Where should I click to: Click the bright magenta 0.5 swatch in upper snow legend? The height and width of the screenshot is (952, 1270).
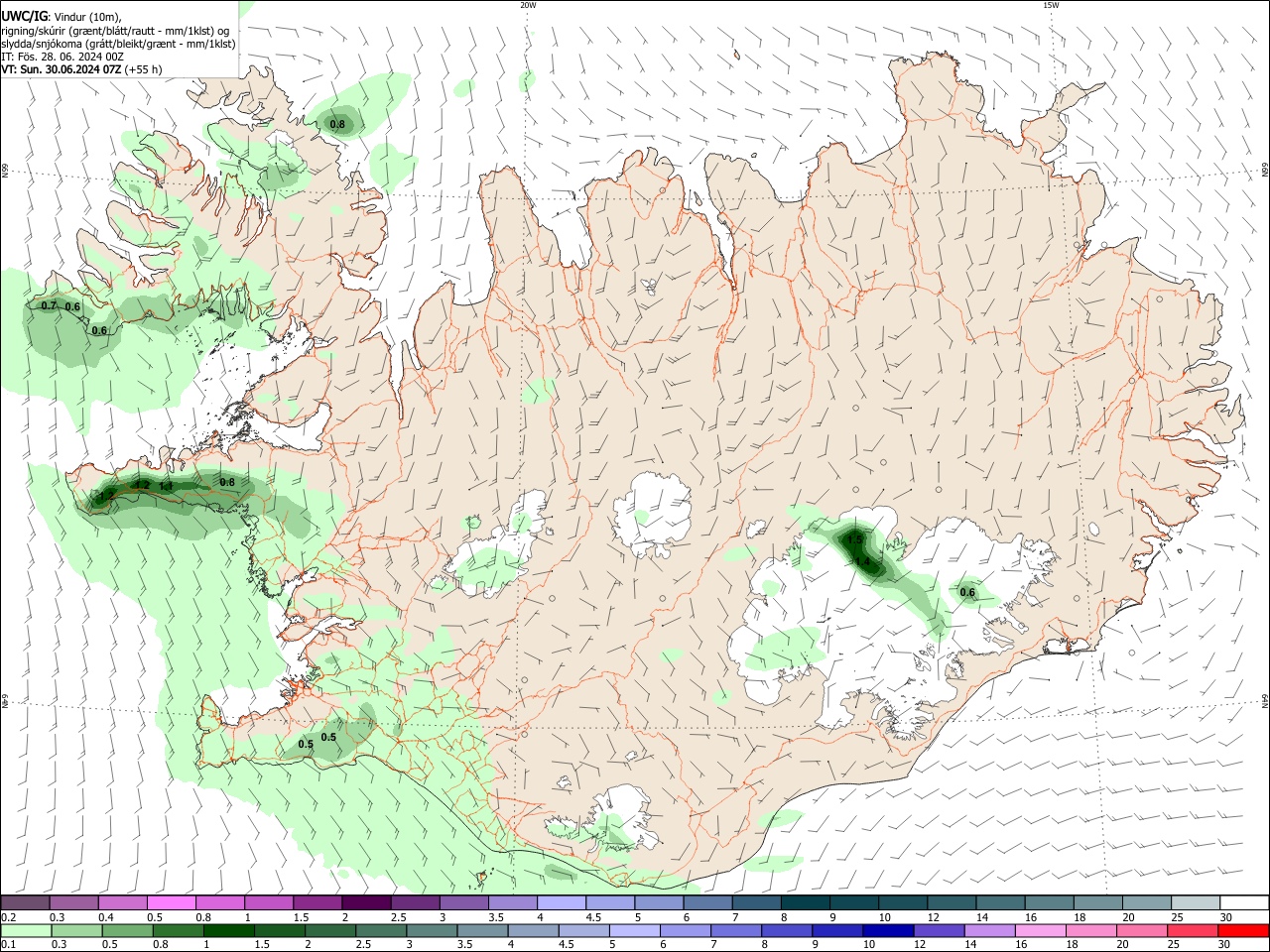171,902
